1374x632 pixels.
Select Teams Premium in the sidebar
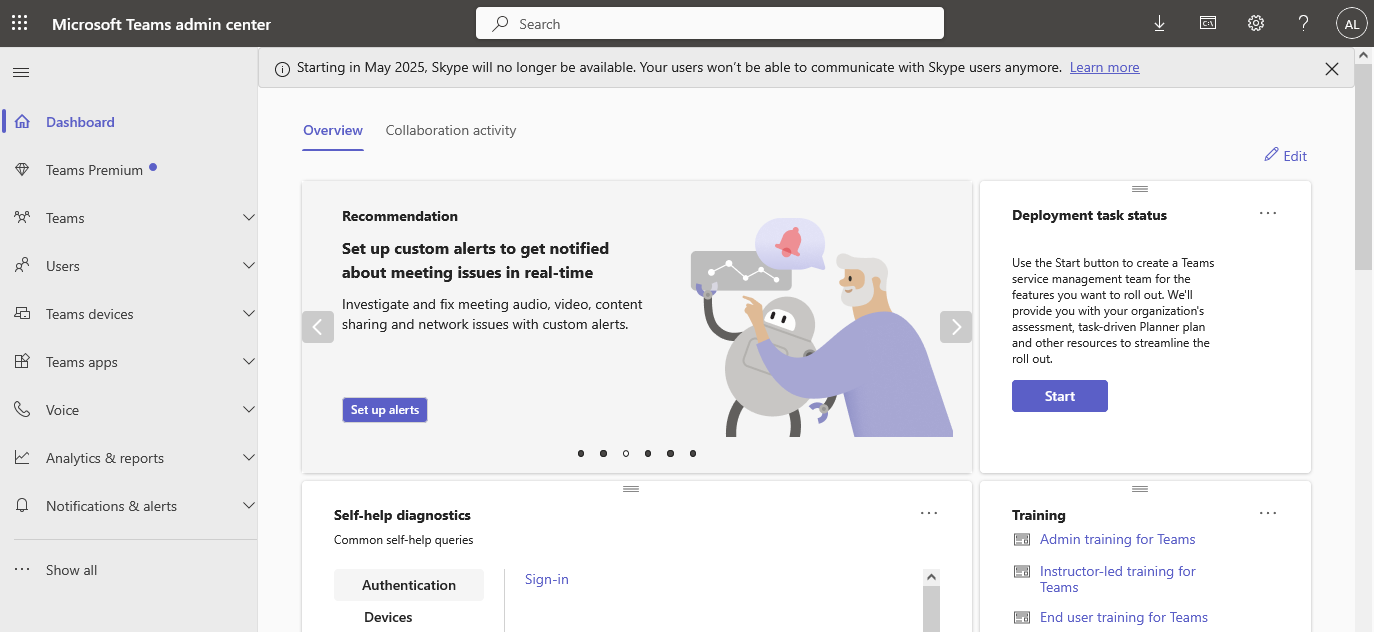[94, 170]
